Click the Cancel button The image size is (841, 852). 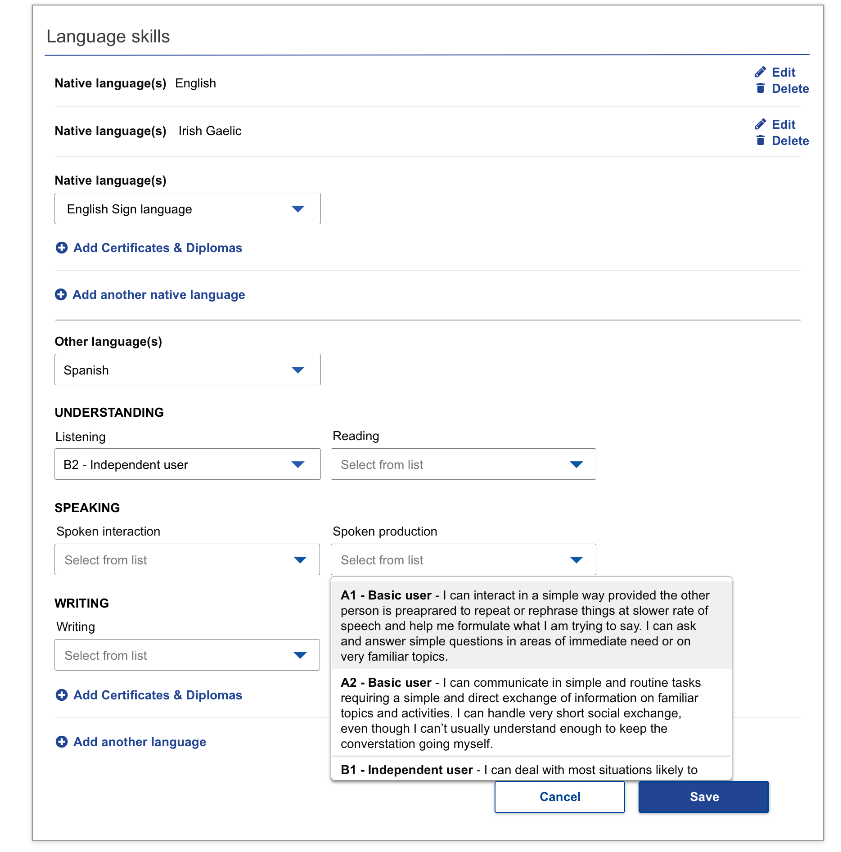(560, 797)
